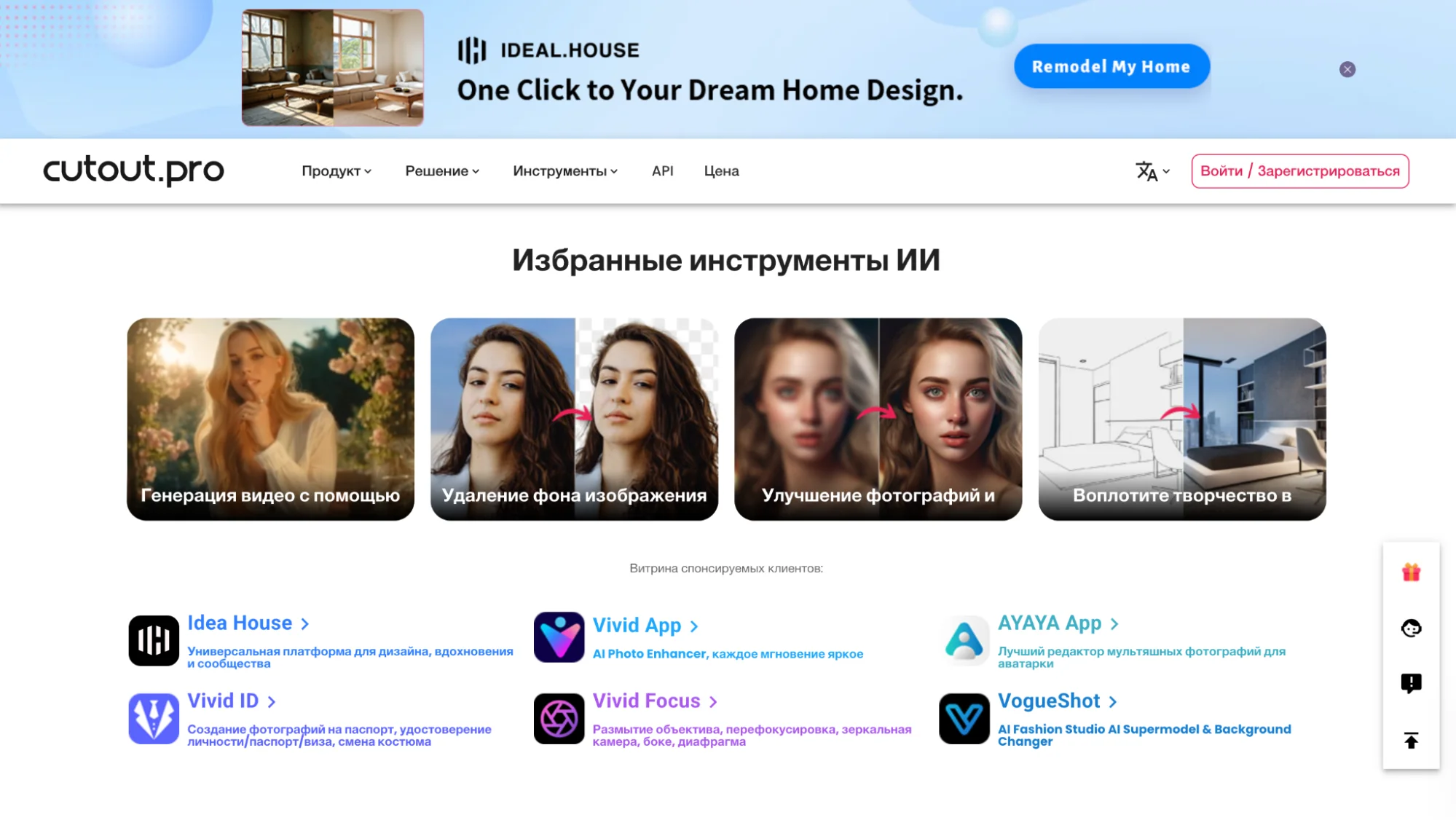Click the Vivid ID app icon
The height and width of the screenshot is (820, 1456).
click(154, 719)
